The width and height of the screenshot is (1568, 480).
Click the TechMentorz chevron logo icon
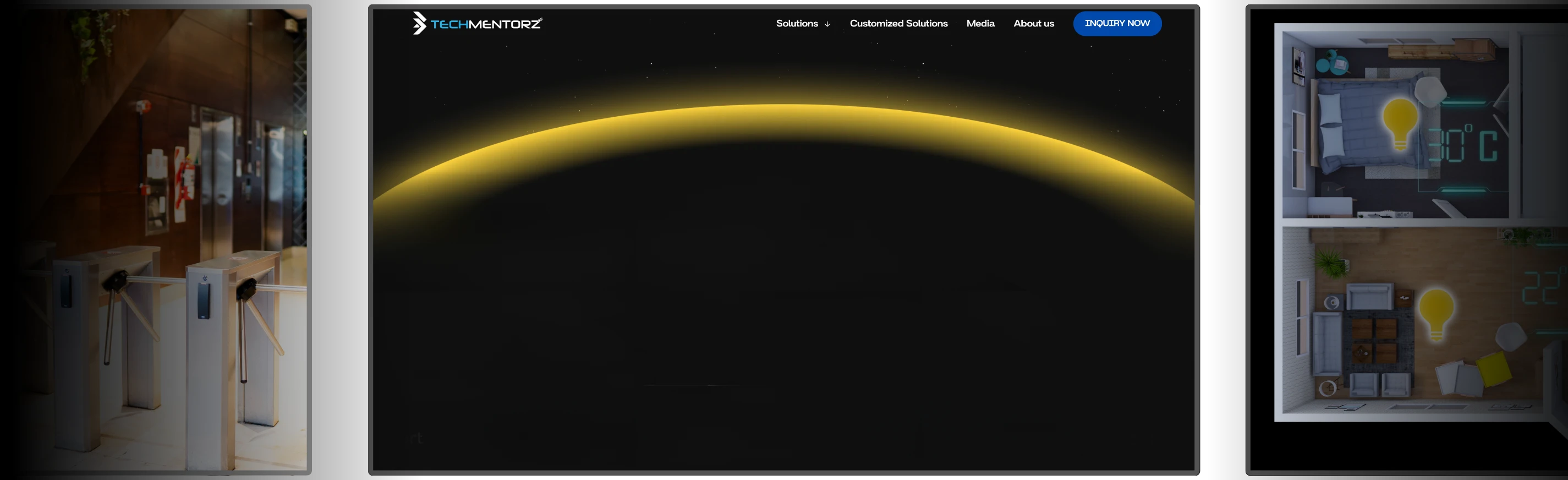419,23
